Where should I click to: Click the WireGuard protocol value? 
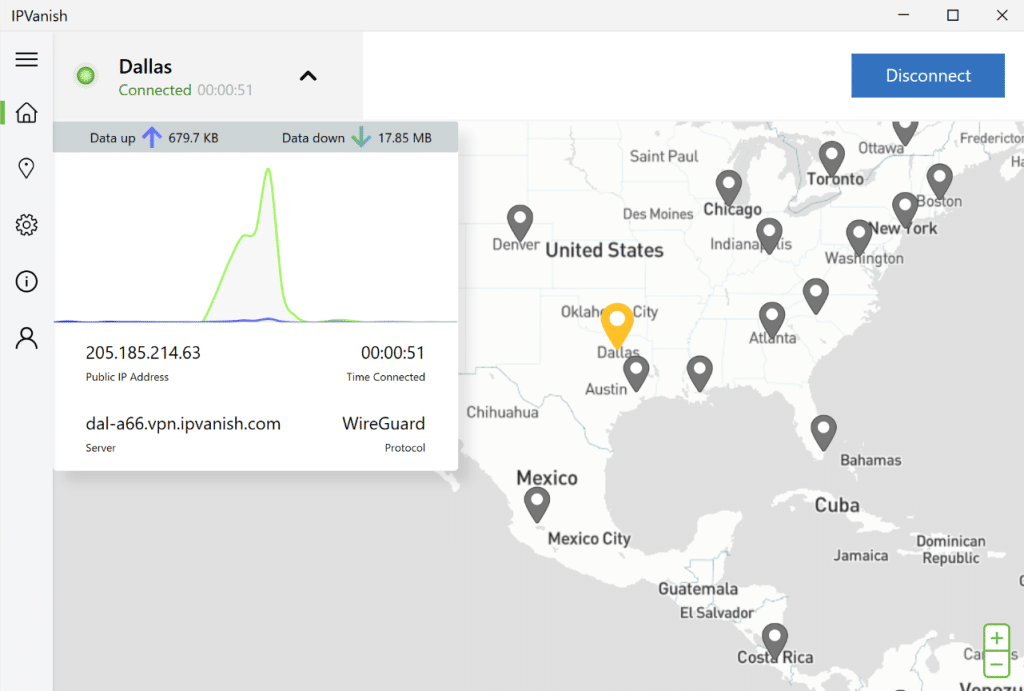(383, 424)
